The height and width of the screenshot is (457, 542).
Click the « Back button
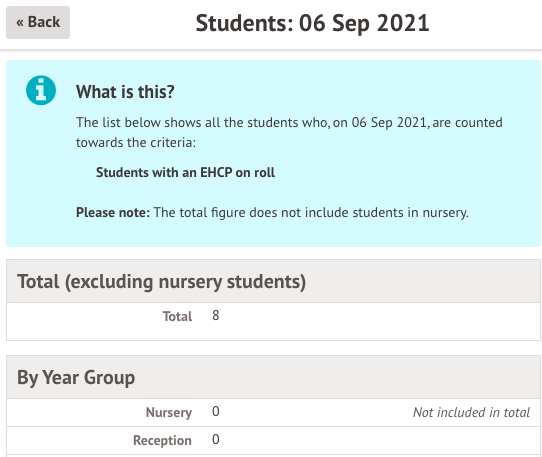pos(38,22)
